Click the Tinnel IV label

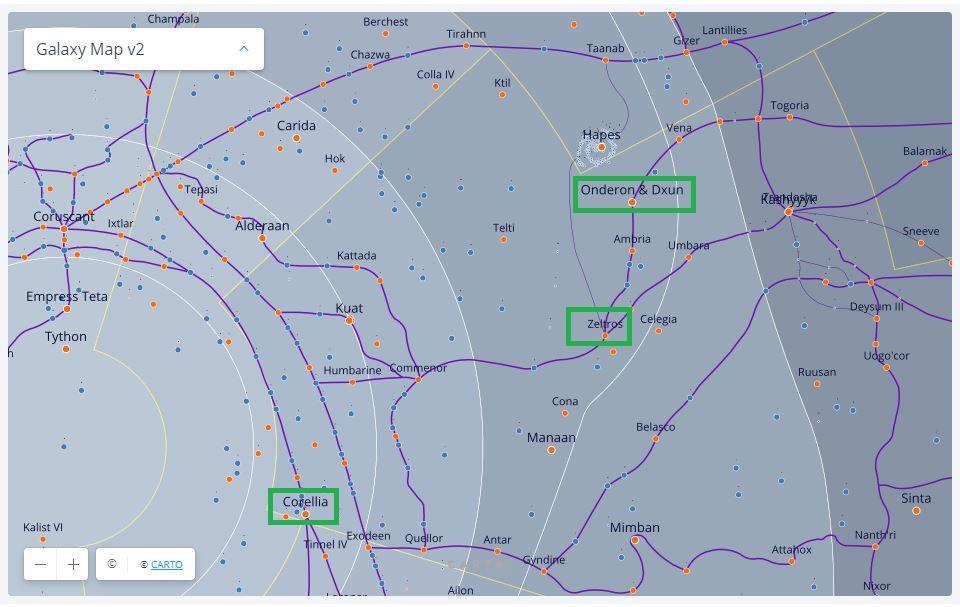pyautogui.click(x=325, y=544)
